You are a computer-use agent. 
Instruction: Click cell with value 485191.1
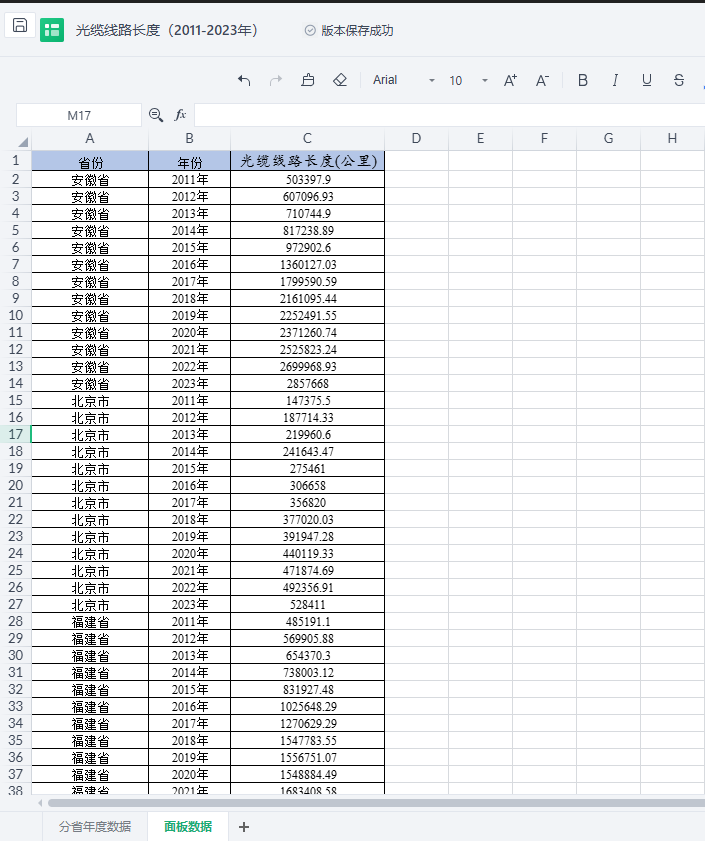[x=307, y=622]
